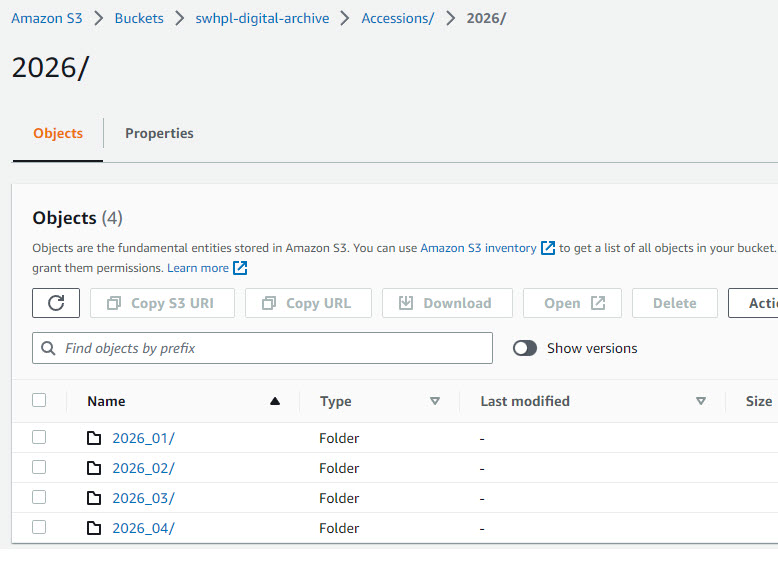This screenshot has width=778, height=563.
Task: Click the external link icon after Amazon S3 inventory
Action: coord(547,248)
